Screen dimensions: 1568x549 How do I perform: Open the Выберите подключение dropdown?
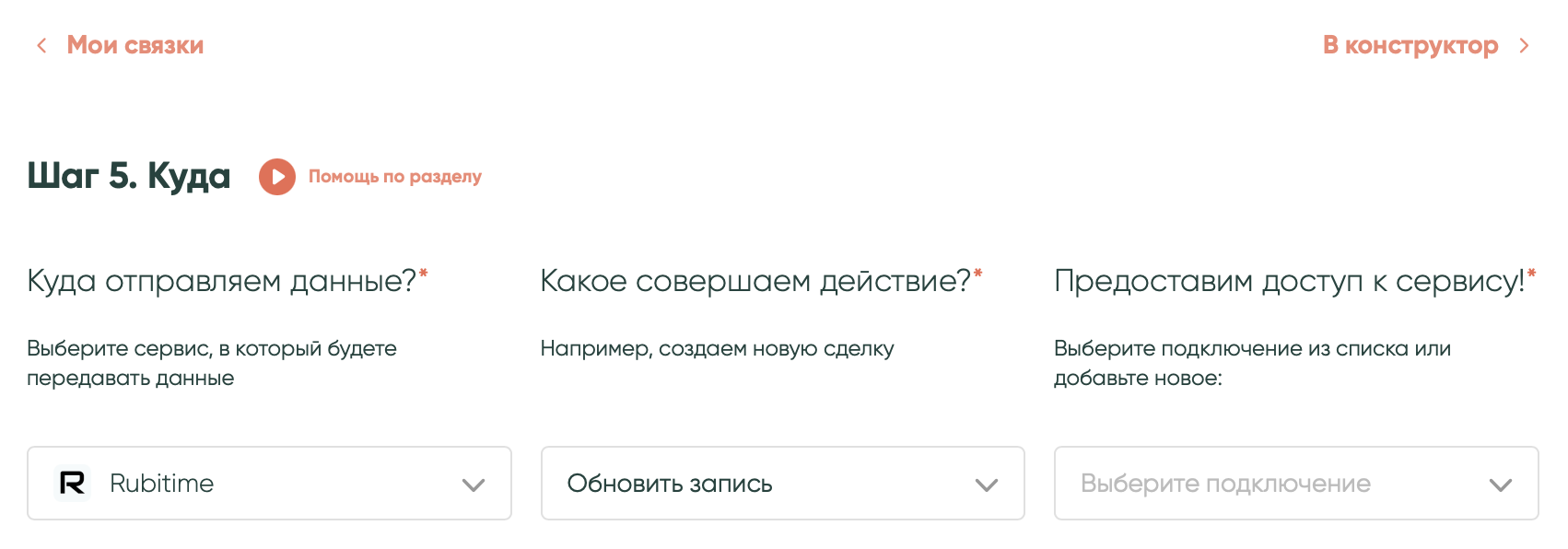1271,484
